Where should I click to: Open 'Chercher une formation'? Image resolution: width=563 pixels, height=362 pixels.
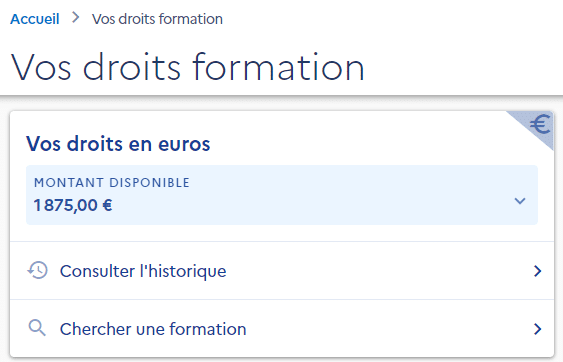coord(153,329)
